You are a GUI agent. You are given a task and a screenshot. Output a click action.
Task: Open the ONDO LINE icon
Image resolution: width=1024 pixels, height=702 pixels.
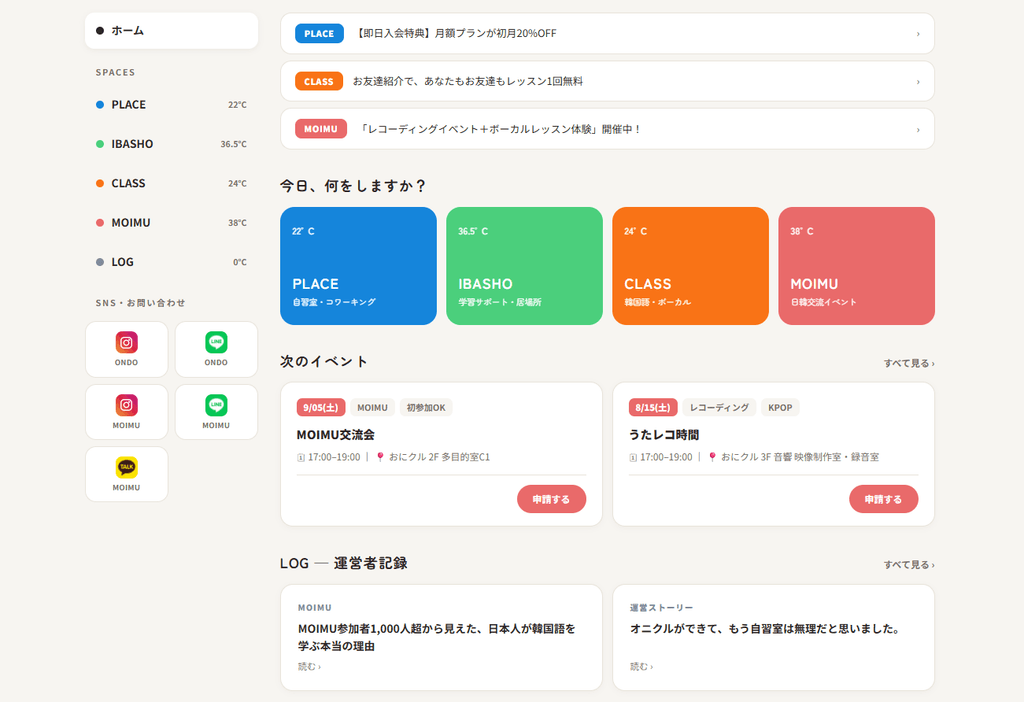[216, 342]
